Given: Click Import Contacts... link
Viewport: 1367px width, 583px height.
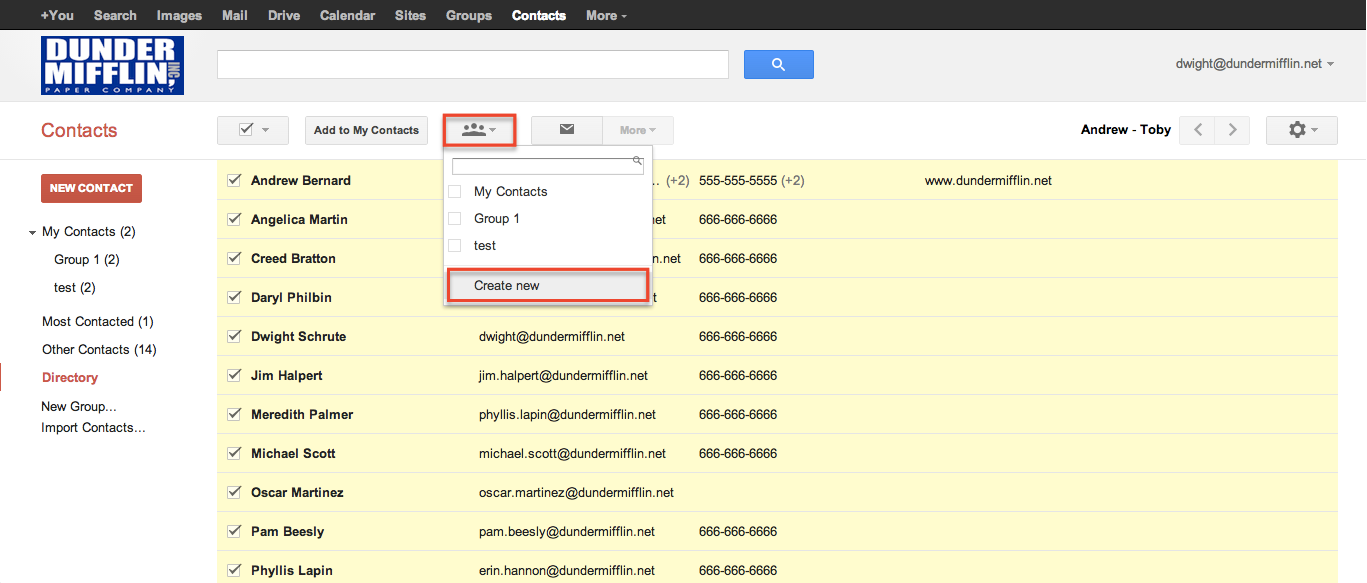Looking at the screenshot, I should [93, 427].
